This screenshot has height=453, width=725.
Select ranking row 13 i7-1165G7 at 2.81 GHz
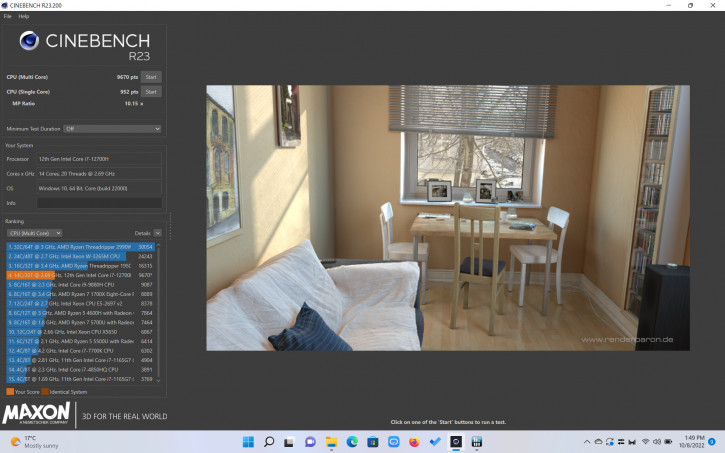pos(80,360)
